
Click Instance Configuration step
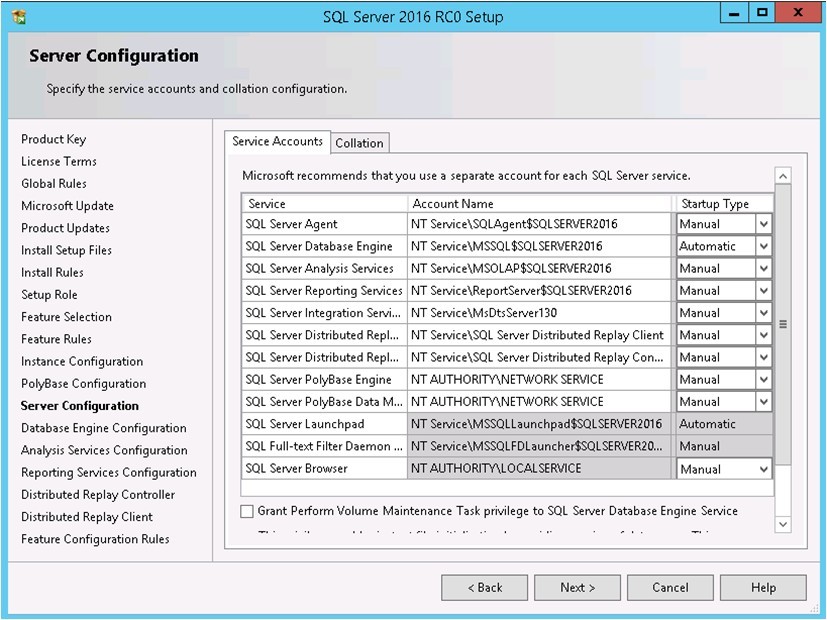[x=82, y=361]
